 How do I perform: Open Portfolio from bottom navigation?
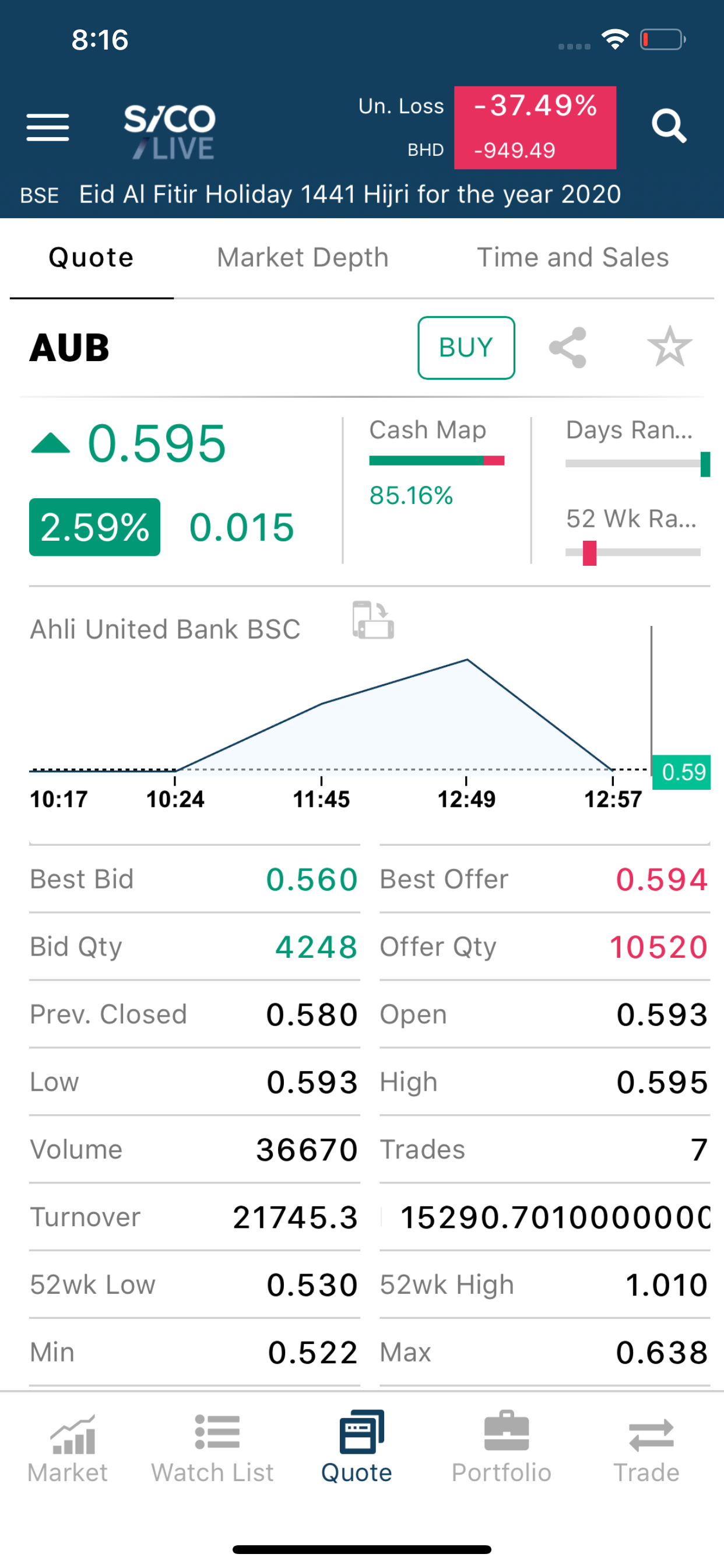tap(502, 1448)
